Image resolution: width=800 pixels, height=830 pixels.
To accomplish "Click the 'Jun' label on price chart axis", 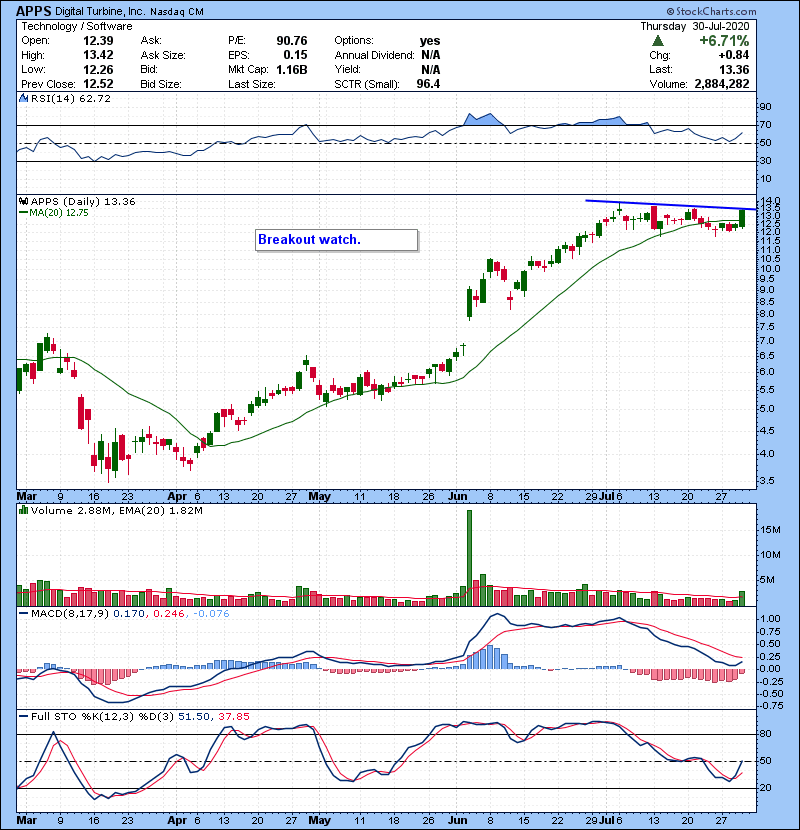I will pos(457,497).
